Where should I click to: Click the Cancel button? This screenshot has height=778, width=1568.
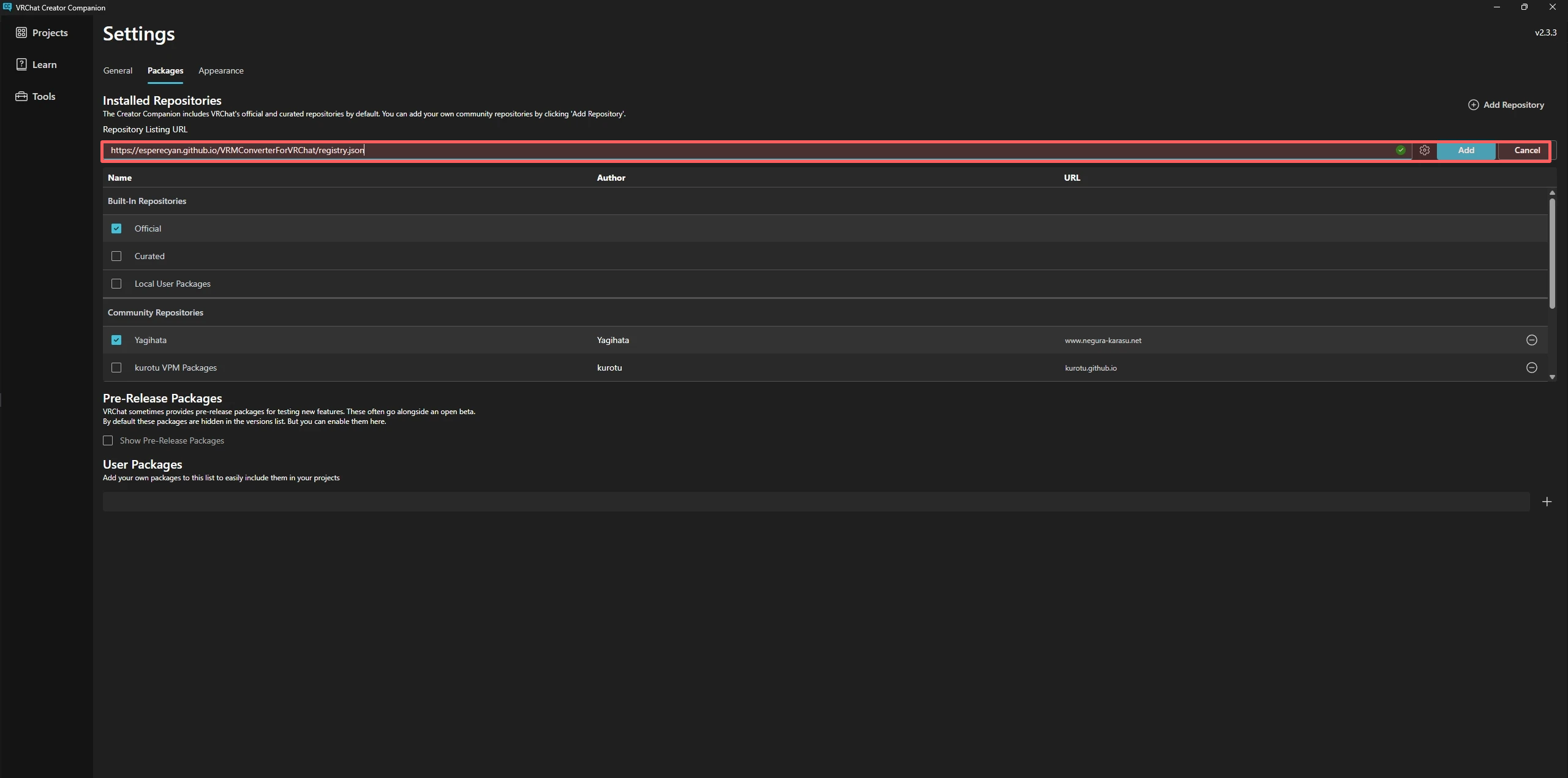(x=1527, y=150)
